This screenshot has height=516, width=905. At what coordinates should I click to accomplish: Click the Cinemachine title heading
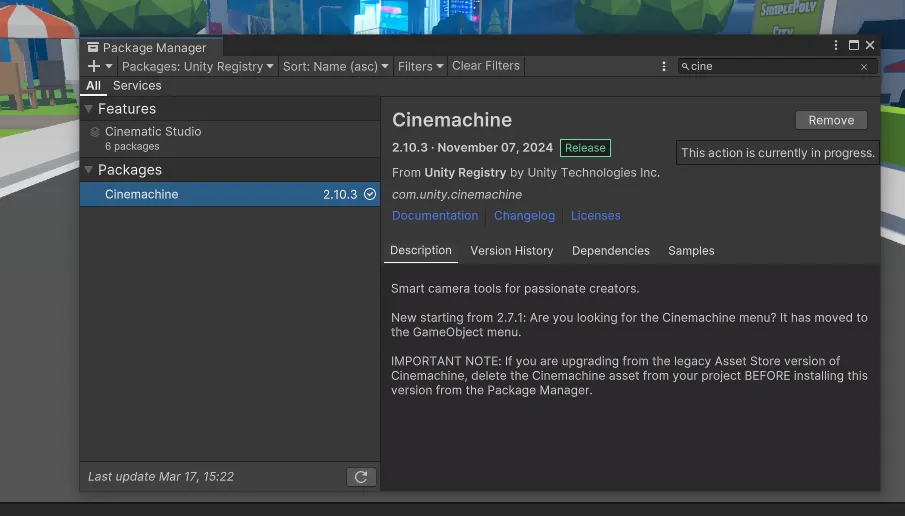point(452,120)
